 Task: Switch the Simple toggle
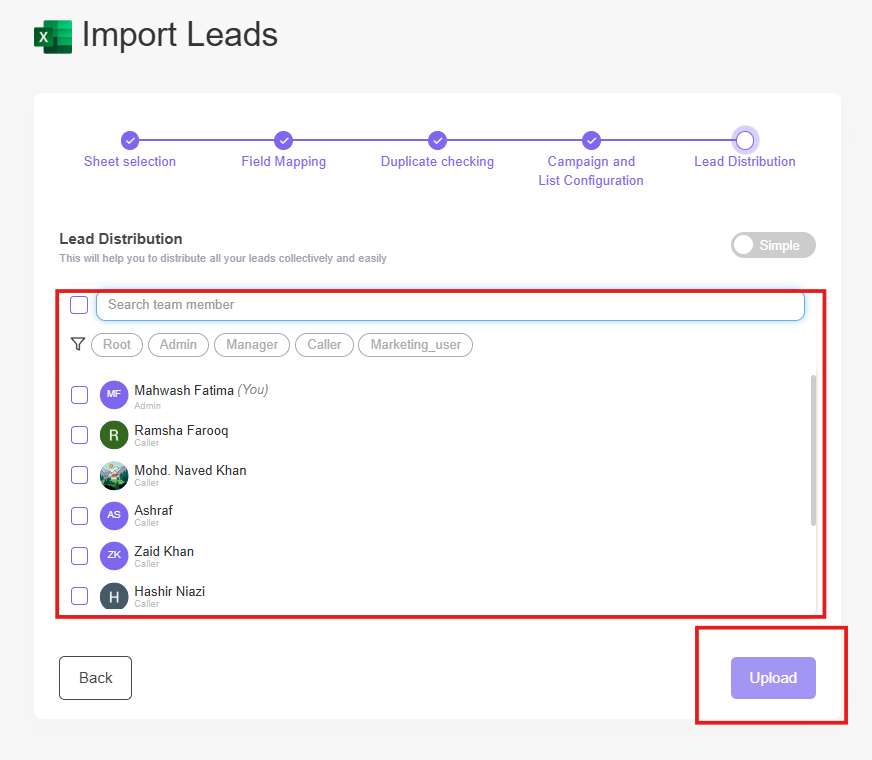tap(773, 245)
